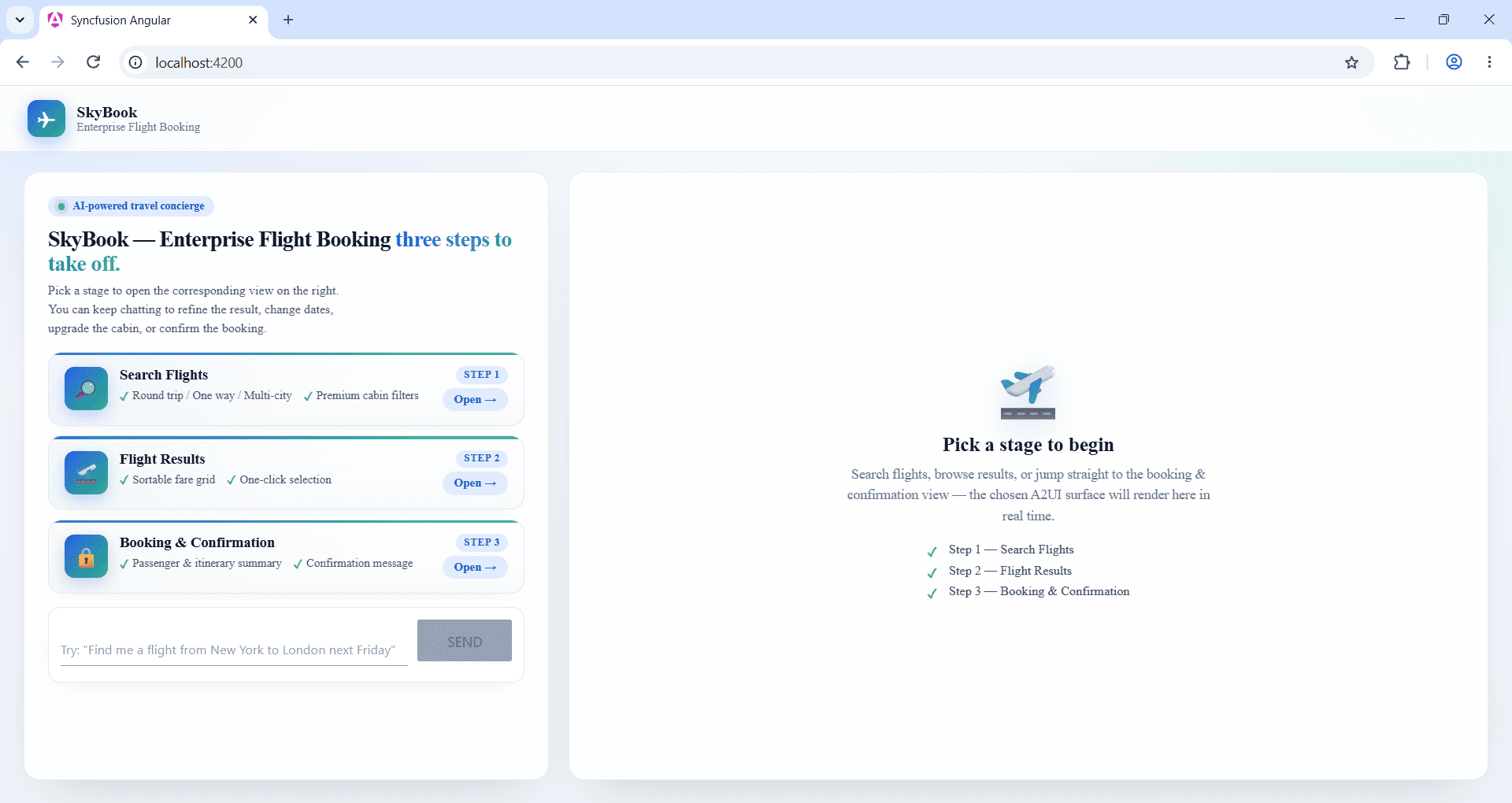
Task: Bookmark this tab with star icon
Action: pos(1351,62)
